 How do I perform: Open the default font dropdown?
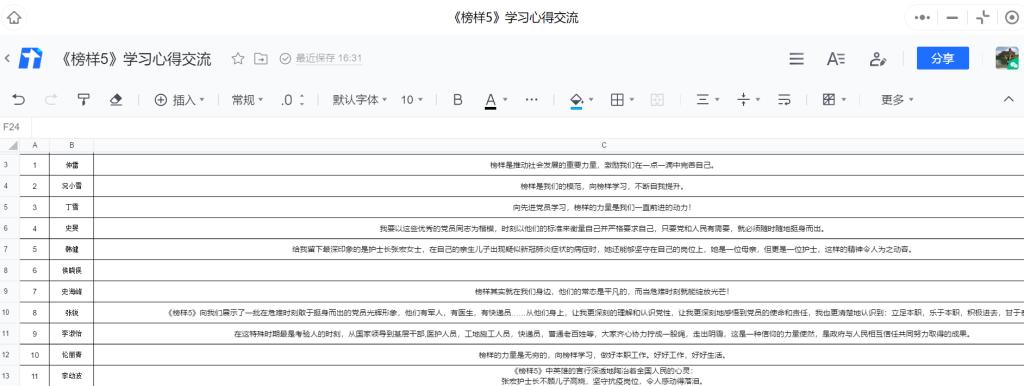(360, 99)
